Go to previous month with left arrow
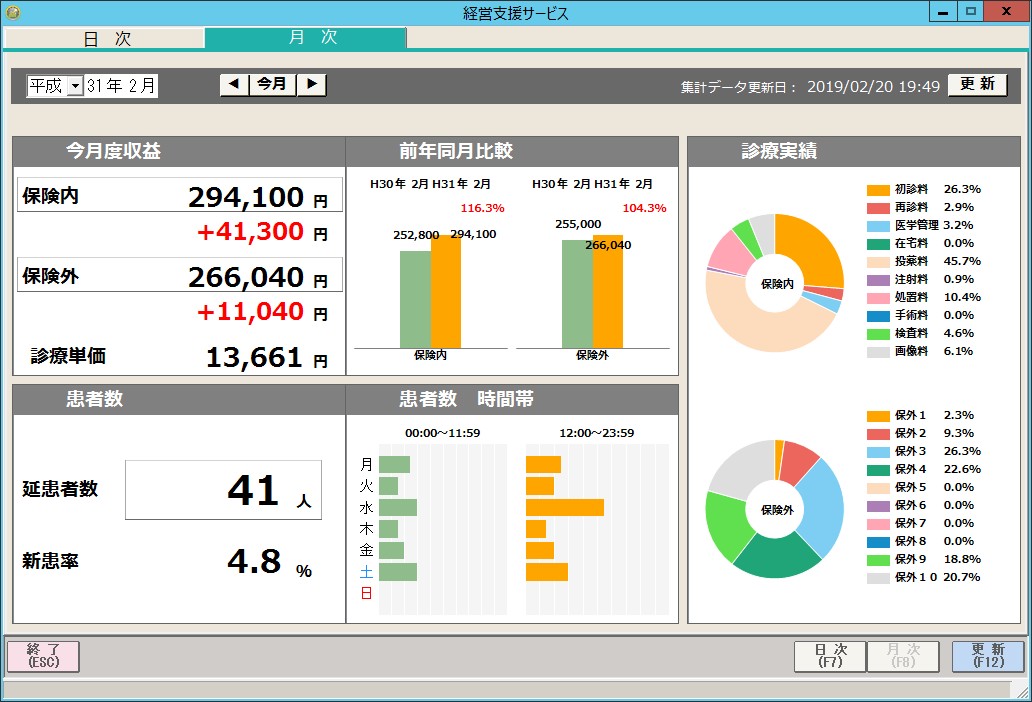This screenshot has height=702, width=1032. click(234, 84)
